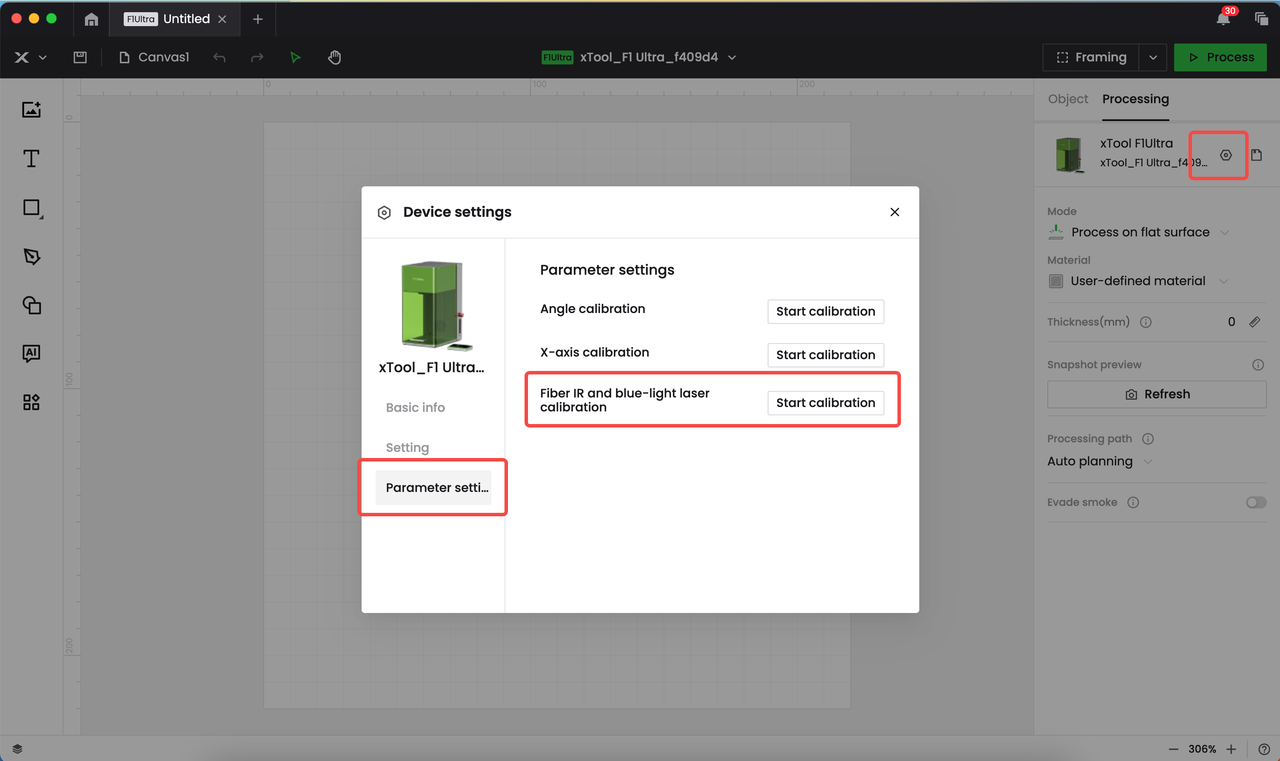Open device settings gear icon in right panel
The width and height of the screenshot is (1280, 761).
[1226, 155]
